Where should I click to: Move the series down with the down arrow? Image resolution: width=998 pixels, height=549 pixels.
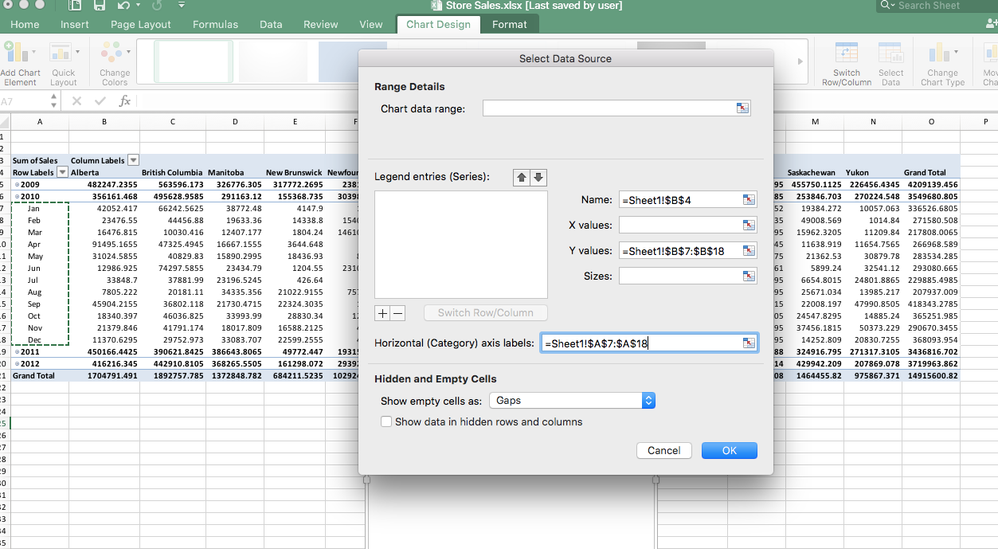coord(538,177)
